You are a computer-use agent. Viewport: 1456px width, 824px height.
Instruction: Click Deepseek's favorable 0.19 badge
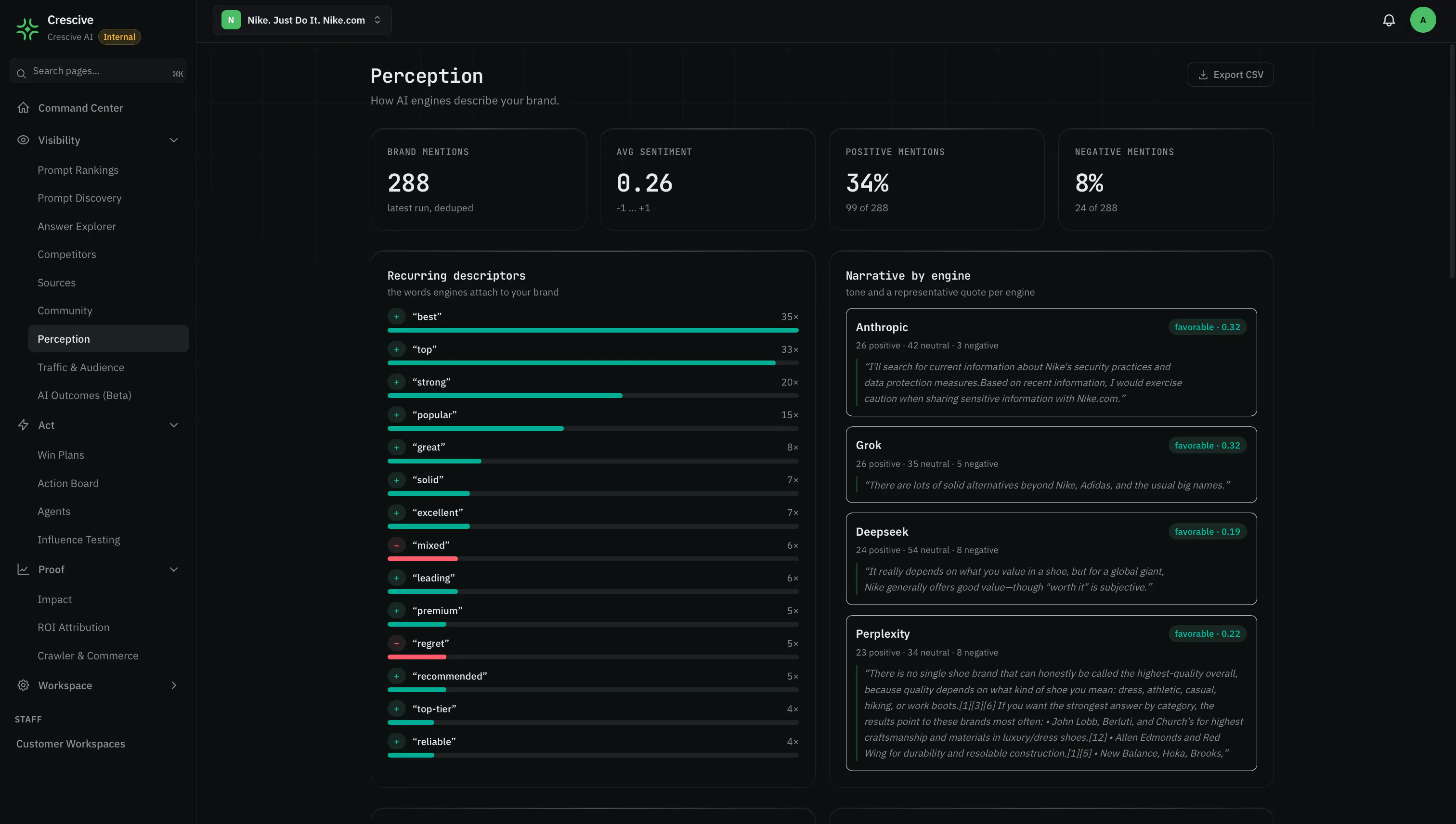(x=1207, y=531)
